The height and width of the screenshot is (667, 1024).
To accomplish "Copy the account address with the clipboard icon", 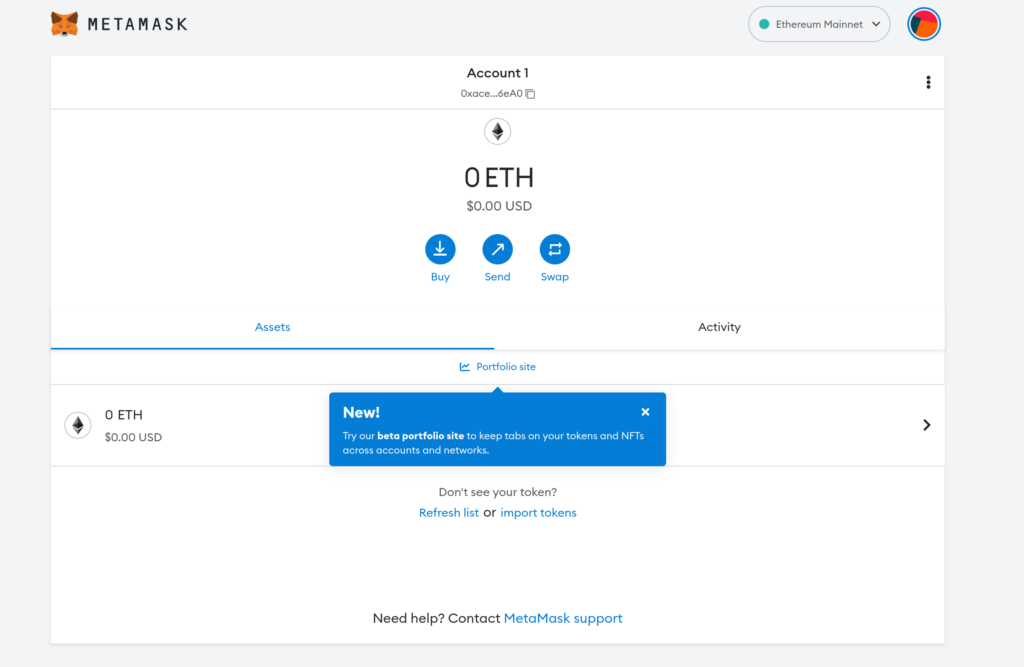I will point(530,93).
